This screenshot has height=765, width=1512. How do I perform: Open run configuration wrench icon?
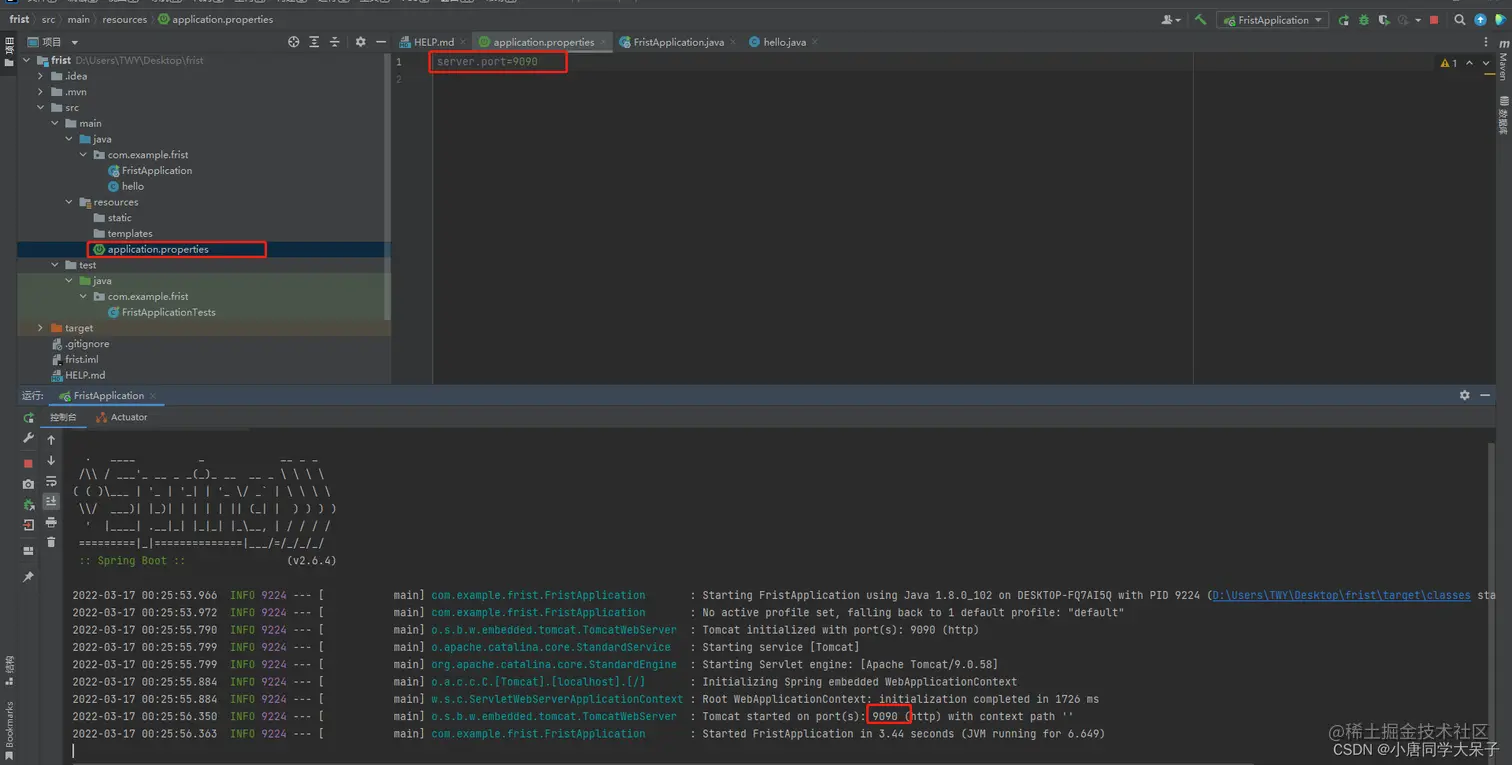pyautogui.click(x=28, y=439)
